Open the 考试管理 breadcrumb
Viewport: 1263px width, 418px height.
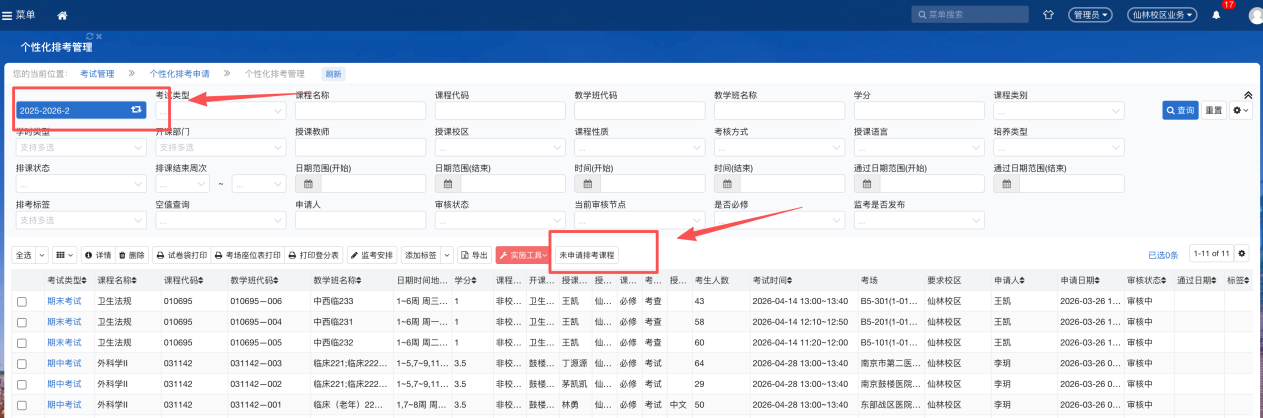97,74
